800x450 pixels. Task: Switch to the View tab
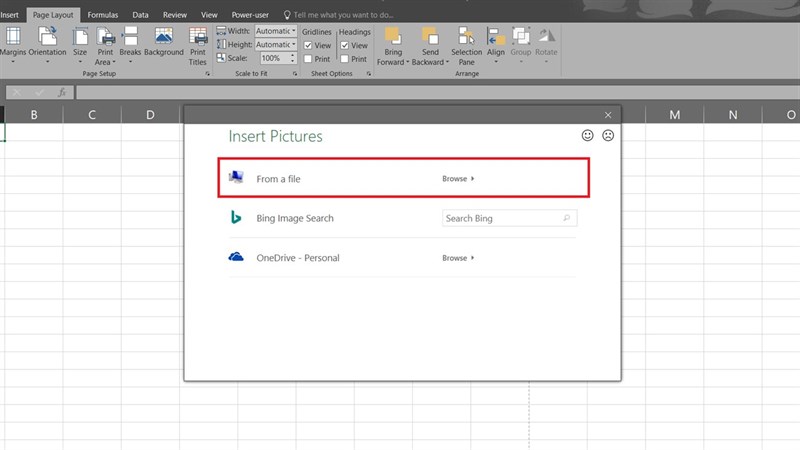coord(209,15)
